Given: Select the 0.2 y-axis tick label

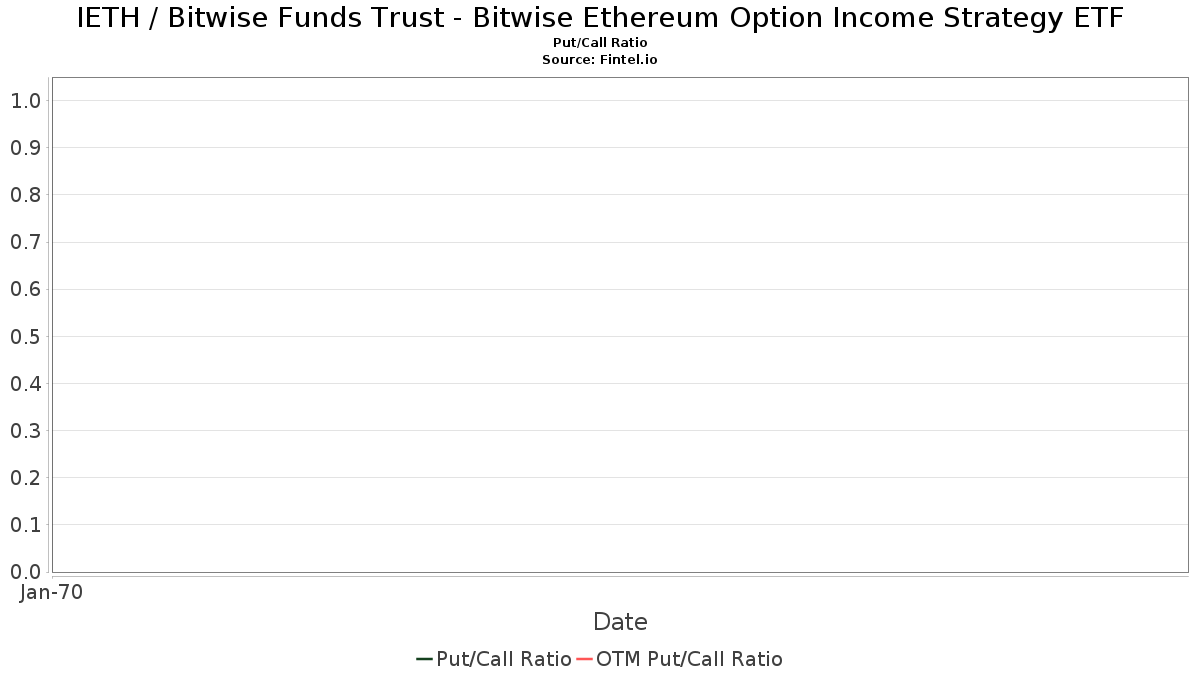Looking at the screenshot, I should tap(25, 478).
